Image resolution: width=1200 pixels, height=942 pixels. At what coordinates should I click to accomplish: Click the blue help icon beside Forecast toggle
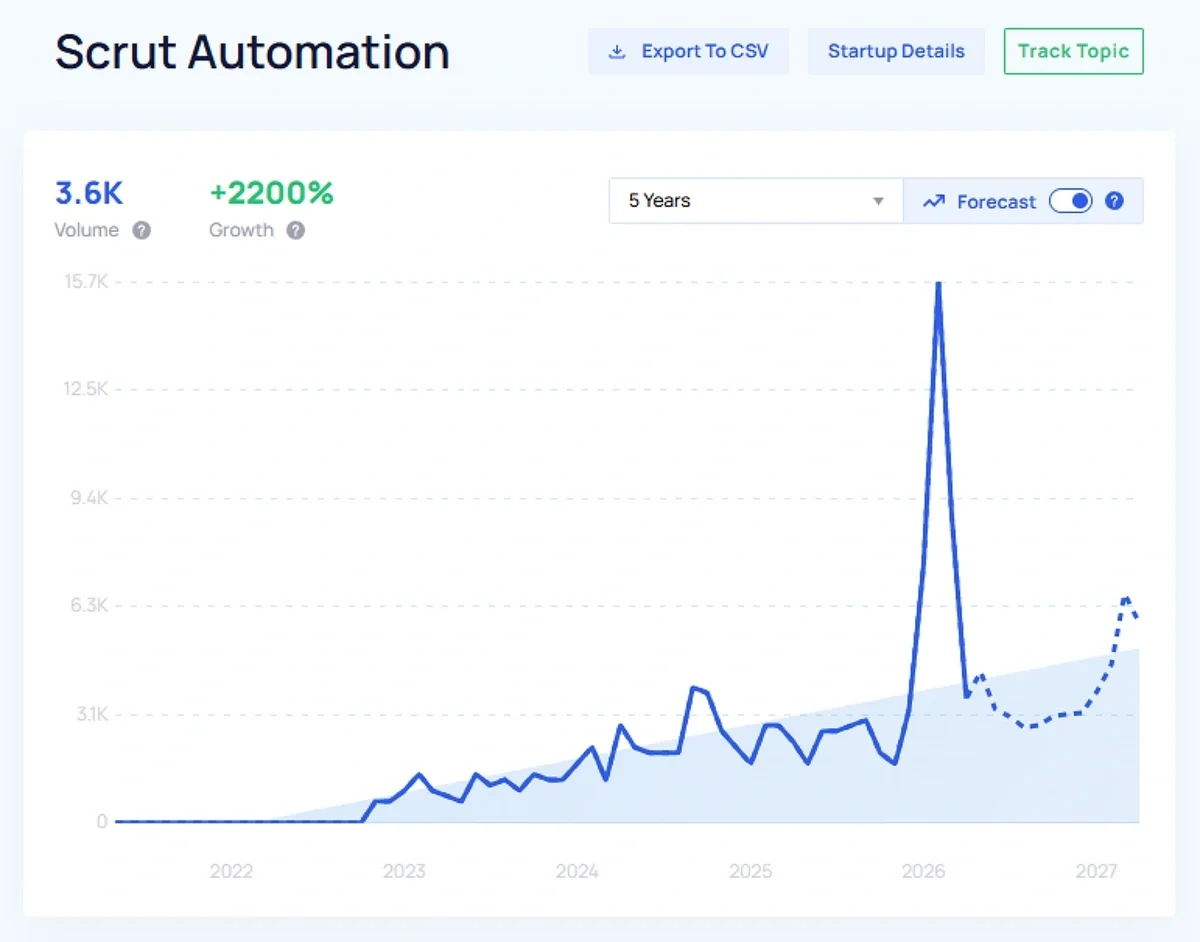click(1114, 201)
